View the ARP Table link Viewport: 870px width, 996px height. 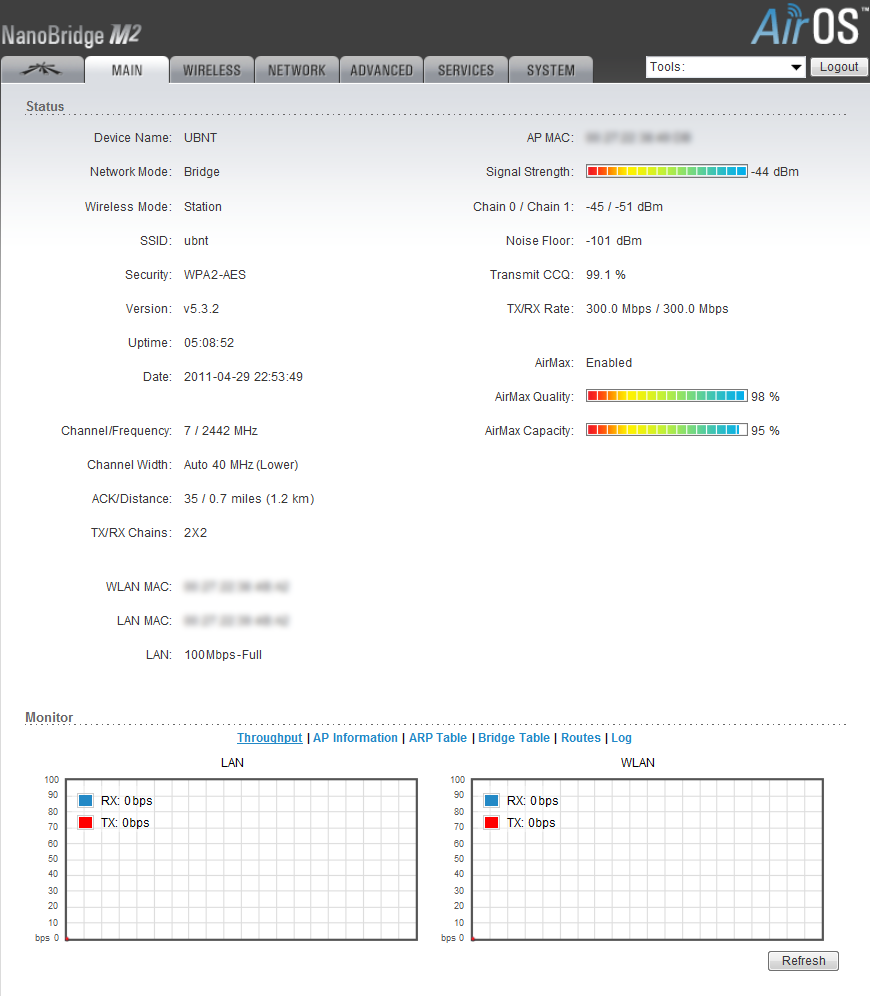point(437,738)
